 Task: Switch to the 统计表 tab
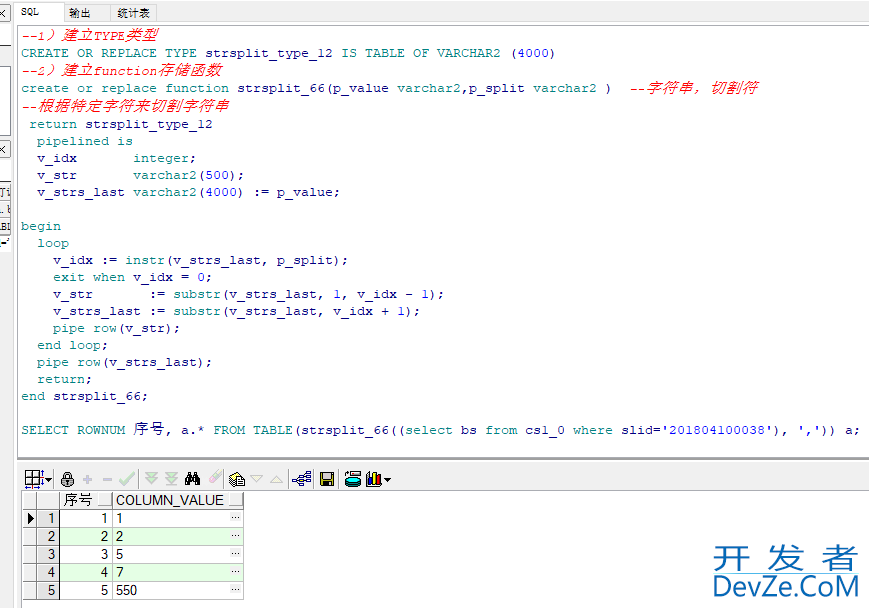[133, 13]
